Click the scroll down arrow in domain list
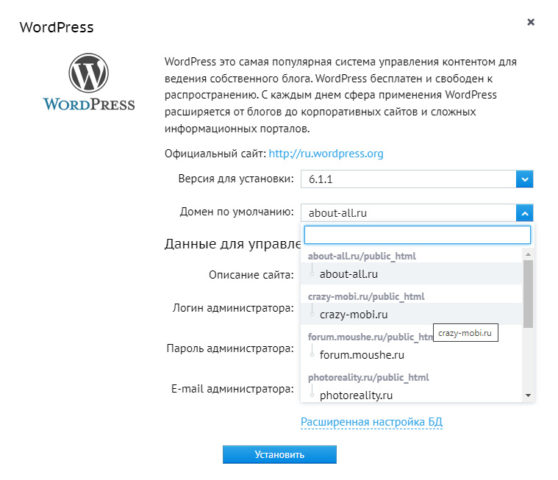The image size is (558, 480). [528, 395]
